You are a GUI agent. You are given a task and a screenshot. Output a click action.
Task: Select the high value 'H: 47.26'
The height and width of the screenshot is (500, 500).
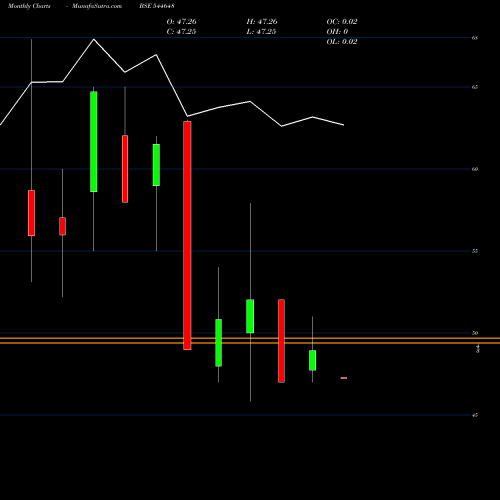click(x=262, y=21)
